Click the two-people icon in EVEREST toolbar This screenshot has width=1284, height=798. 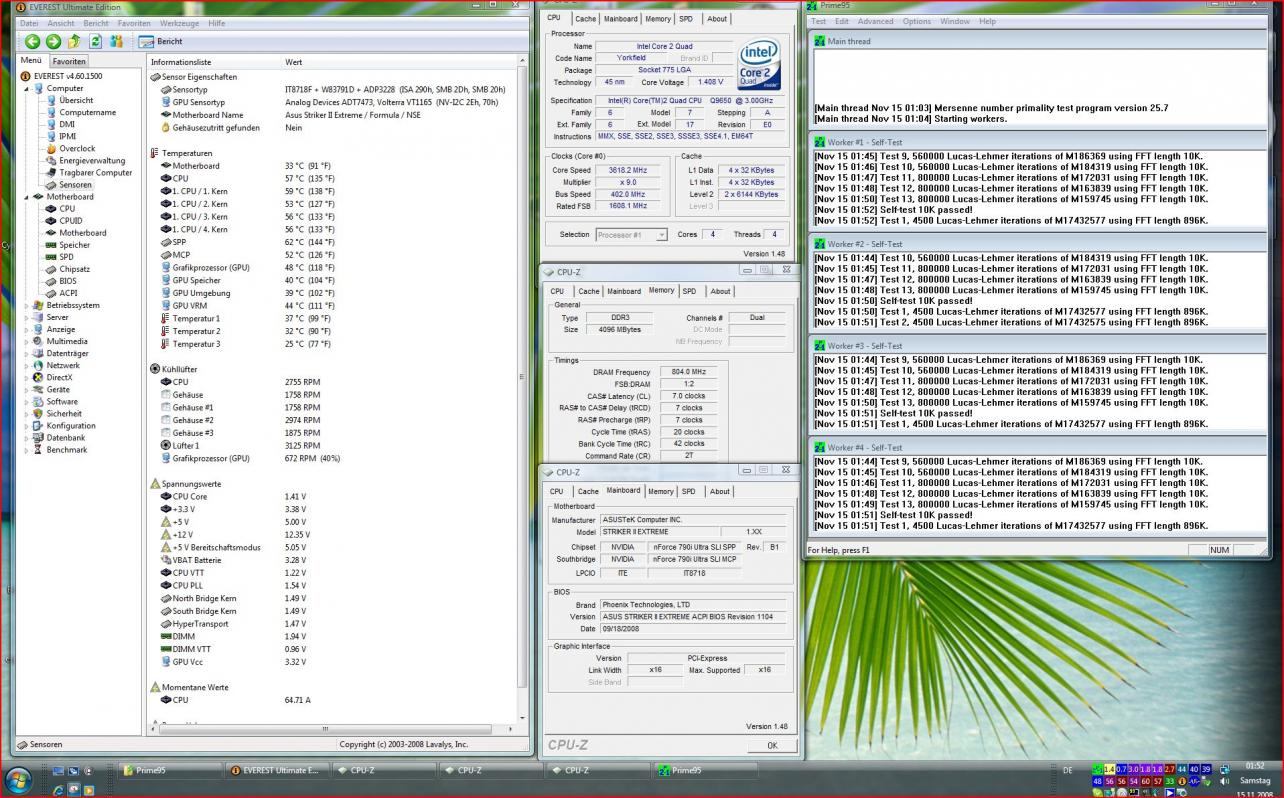tap(116, 41)
